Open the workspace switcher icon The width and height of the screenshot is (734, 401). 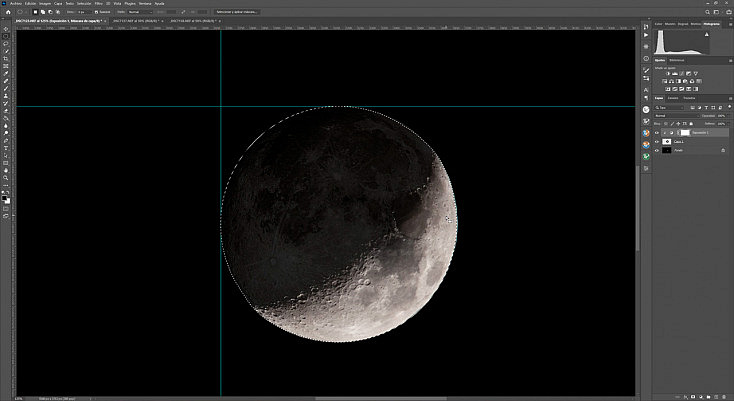point(717,12)
